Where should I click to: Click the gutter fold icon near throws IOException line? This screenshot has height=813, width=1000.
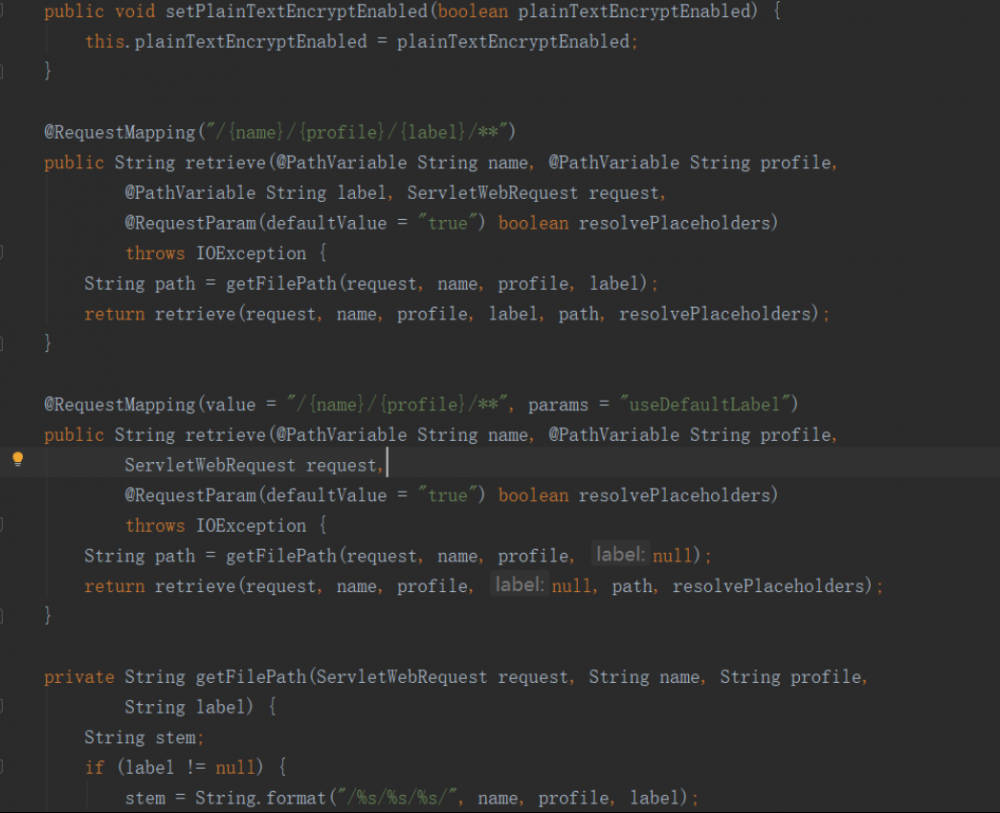6,253
